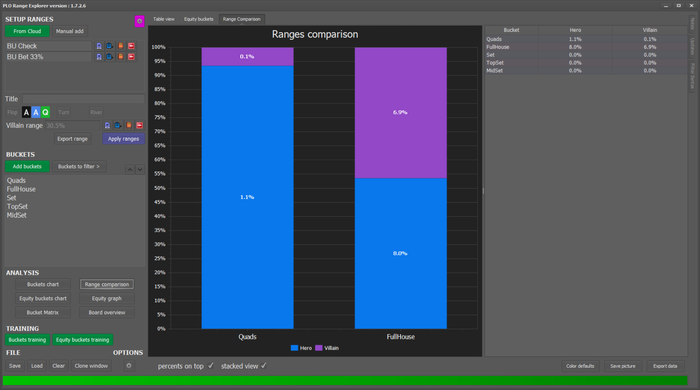
Task: Click the Villain legend color swatch
Action: pos(319,348)
